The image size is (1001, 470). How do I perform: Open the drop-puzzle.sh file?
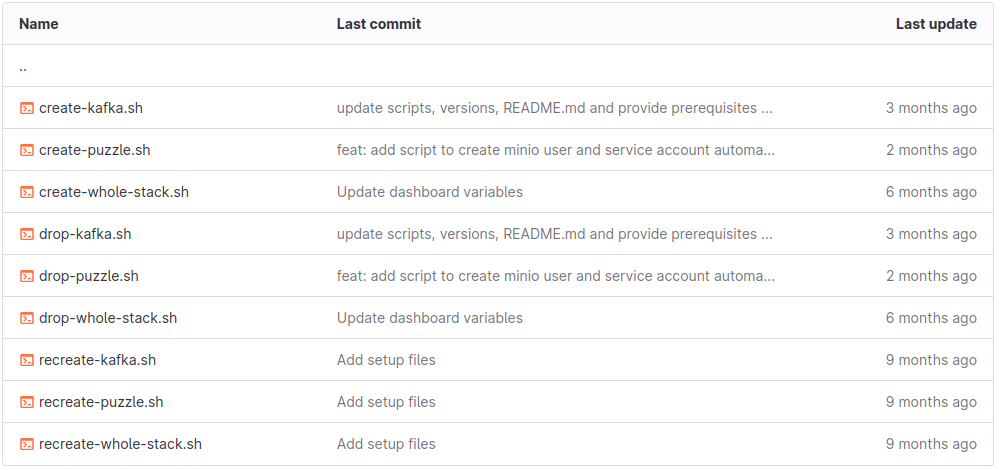pyautogui.click(x=89, y=277)
